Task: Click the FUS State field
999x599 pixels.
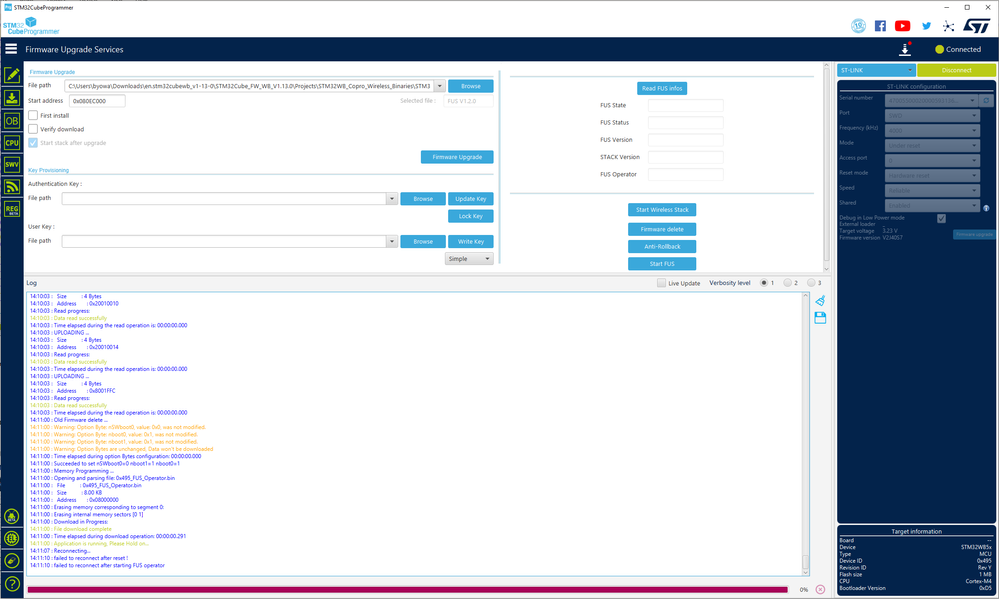Action: click(686, 105)
